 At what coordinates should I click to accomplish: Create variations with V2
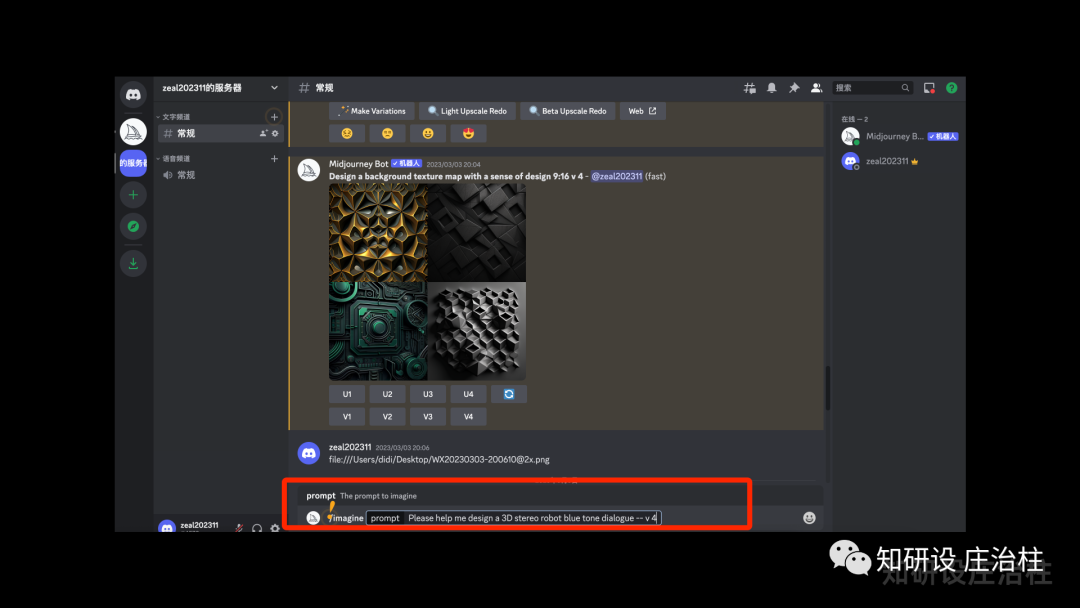click(388, 417)
